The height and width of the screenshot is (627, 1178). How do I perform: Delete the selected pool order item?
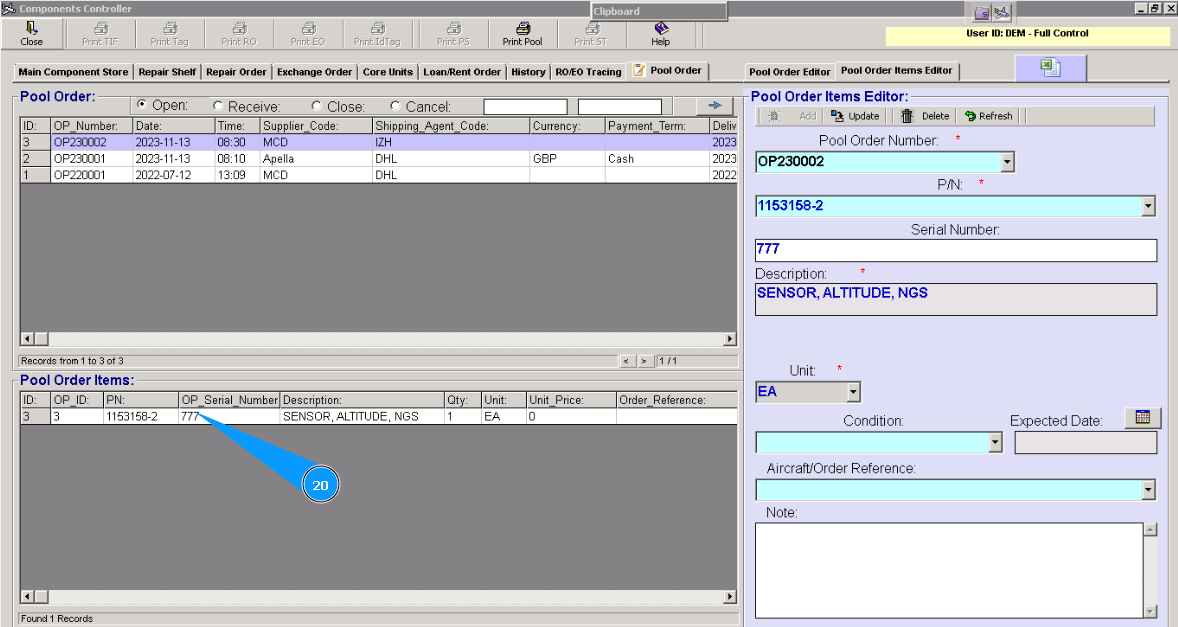tap(925, 116)
